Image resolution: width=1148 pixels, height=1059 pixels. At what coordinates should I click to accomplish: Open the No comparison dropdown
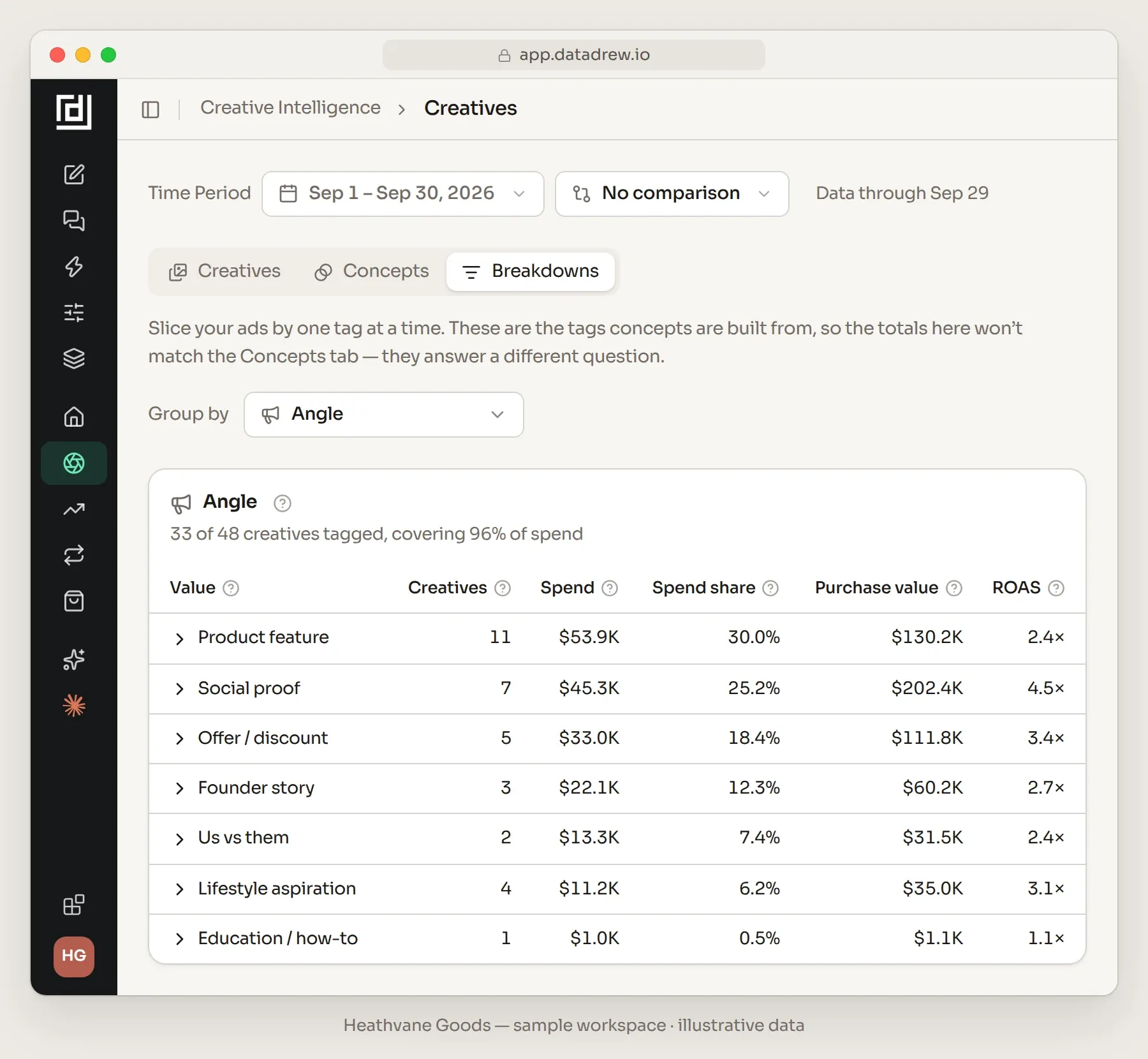(672, 194)
